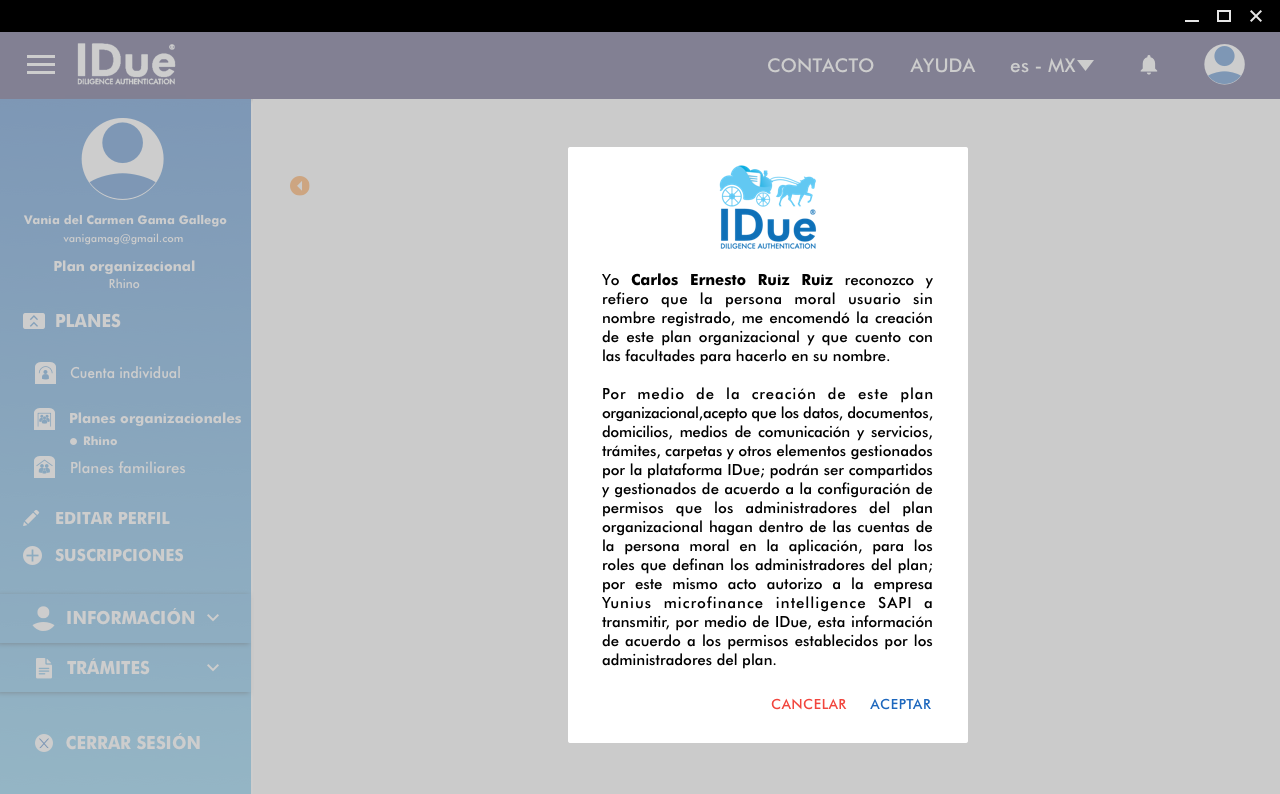The width and height of the screenshot is (1280, 794).
Task: Open the Contacto menu item
Action: point(820,66)
